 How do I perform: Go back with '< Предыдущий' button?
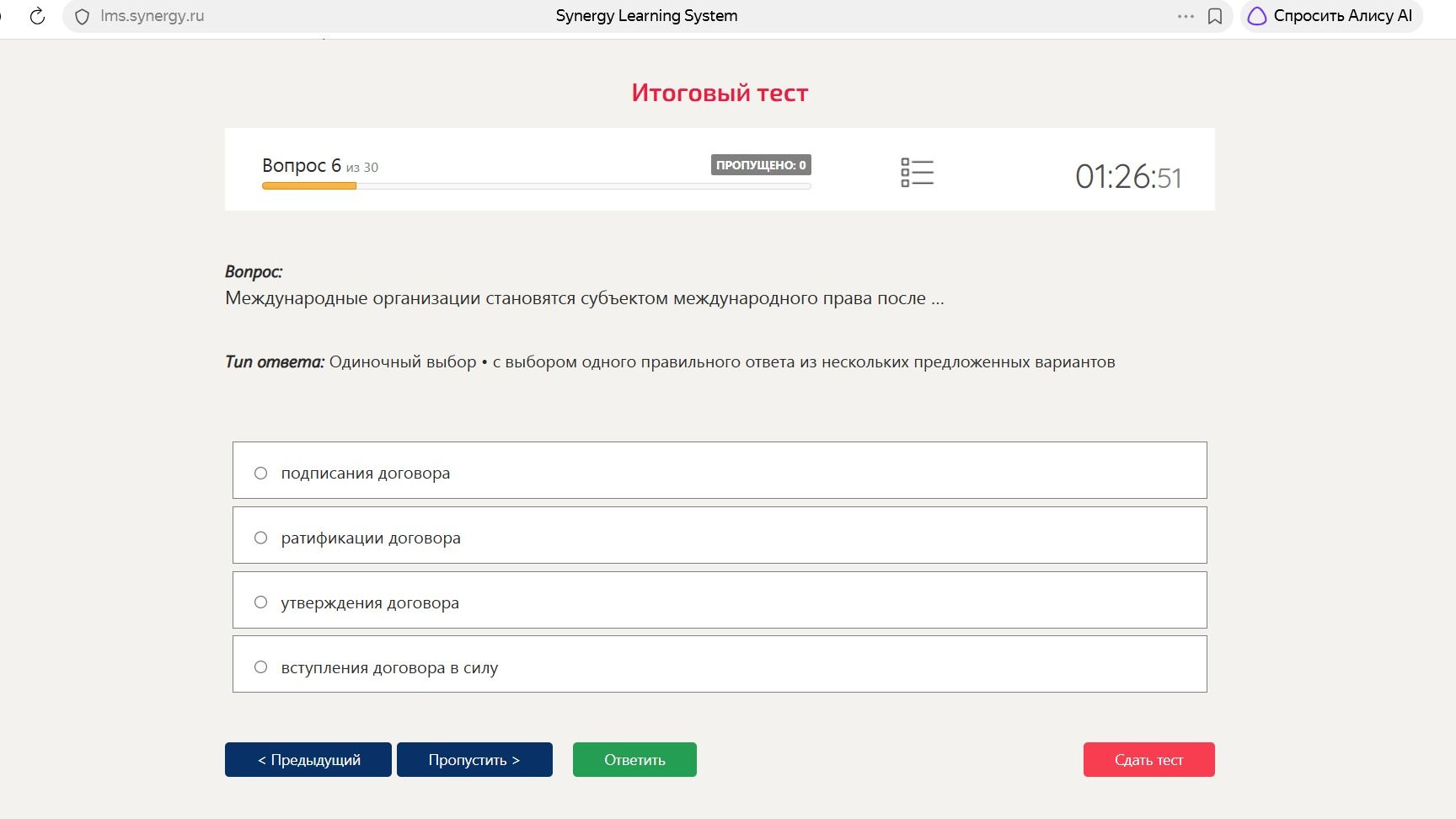(x=308, y=759)
